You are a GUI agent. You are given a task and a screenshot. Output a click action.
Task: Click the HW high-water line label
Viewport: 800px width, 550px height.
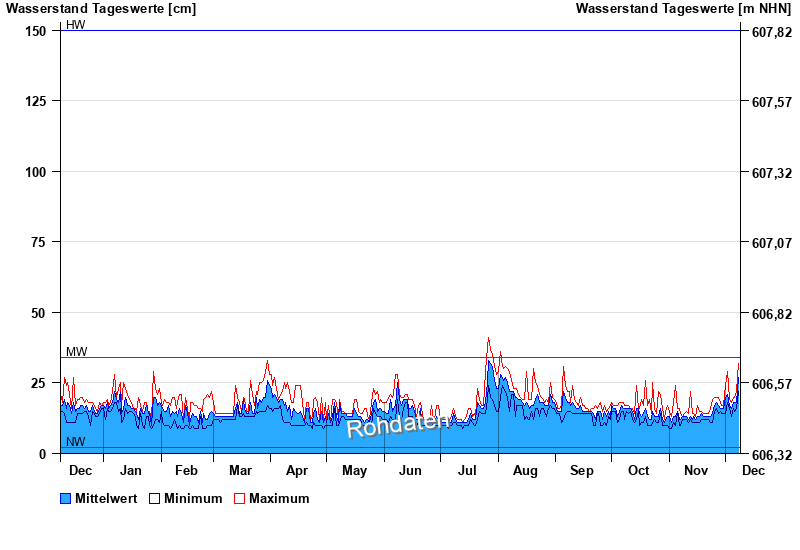point(76,24)
